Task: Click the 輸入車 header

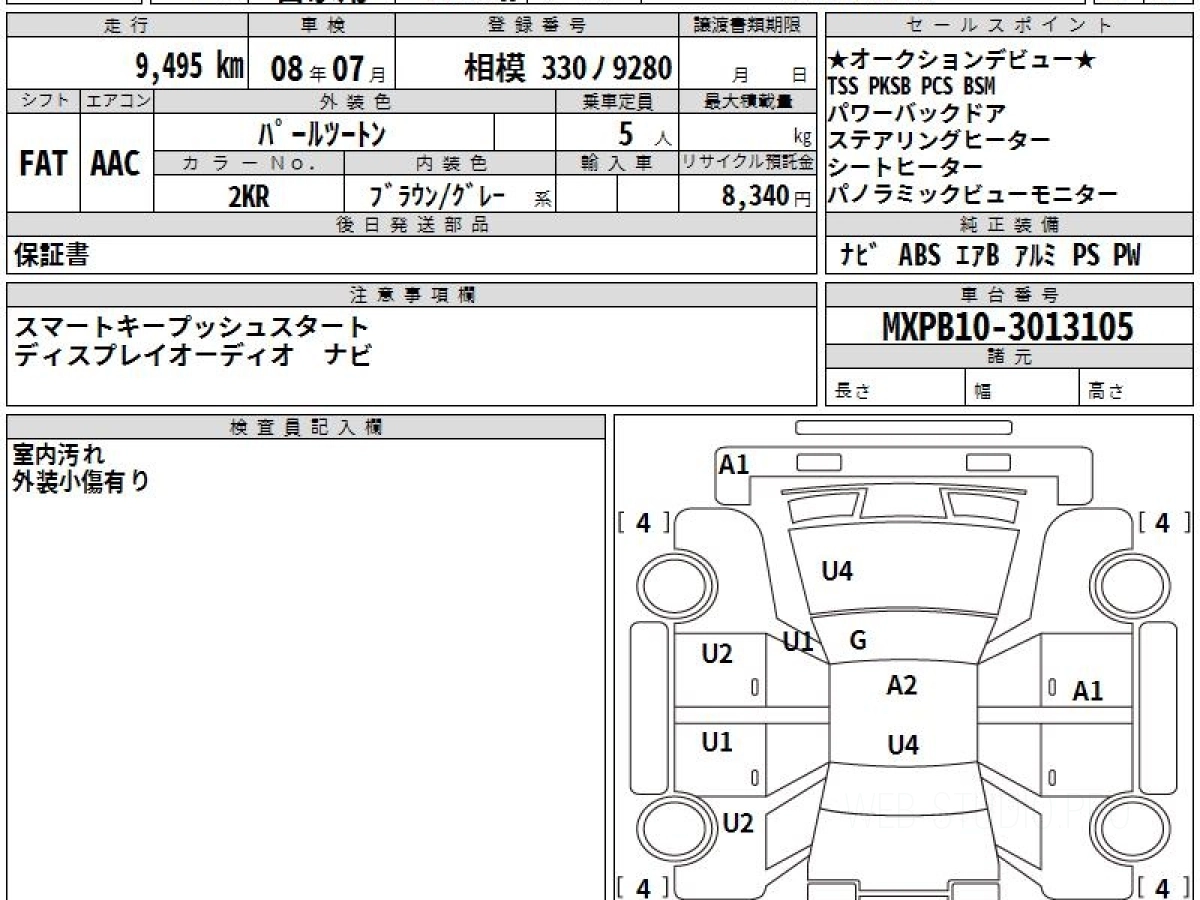Action: (x=617, y=163)
